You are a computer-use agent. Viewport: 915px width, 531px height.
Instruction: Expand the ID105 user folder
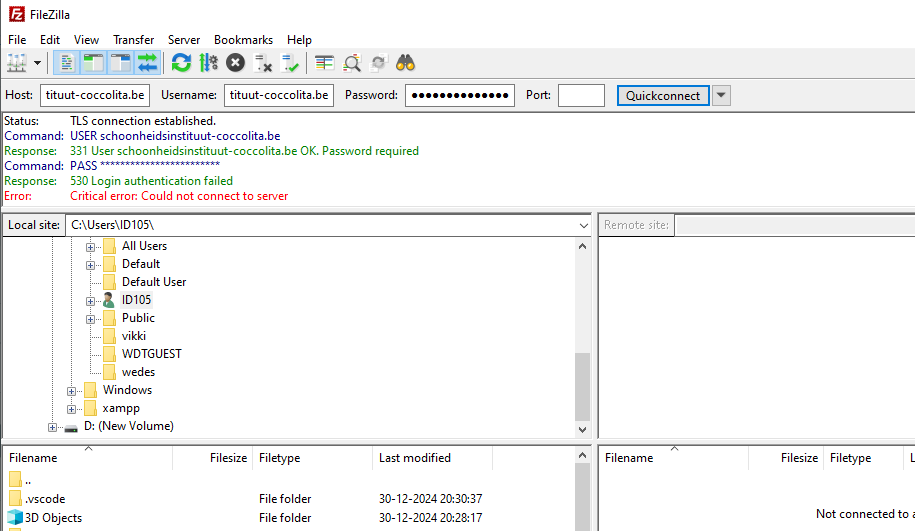point(90,301)
